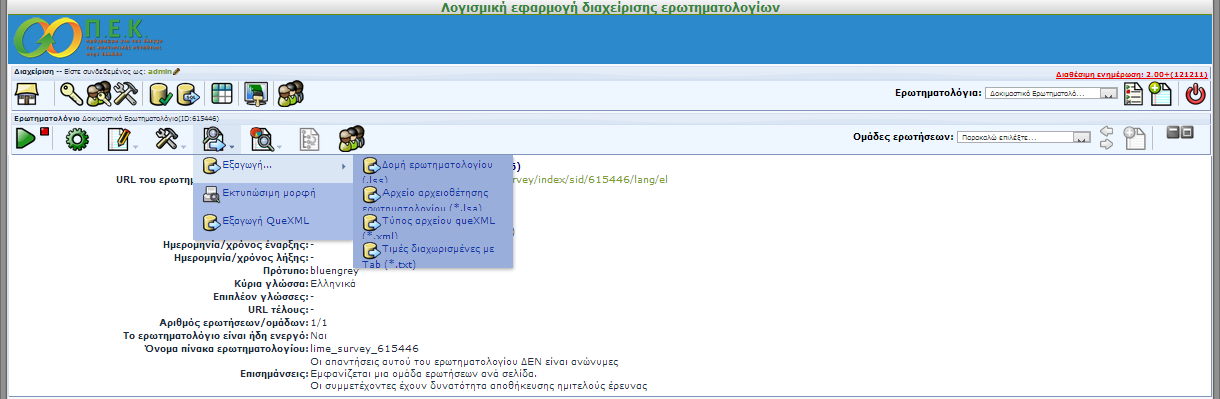Click the Π.Ε.Κ. logo
The image size is (1220, 399).
click(x=89, y=39)
